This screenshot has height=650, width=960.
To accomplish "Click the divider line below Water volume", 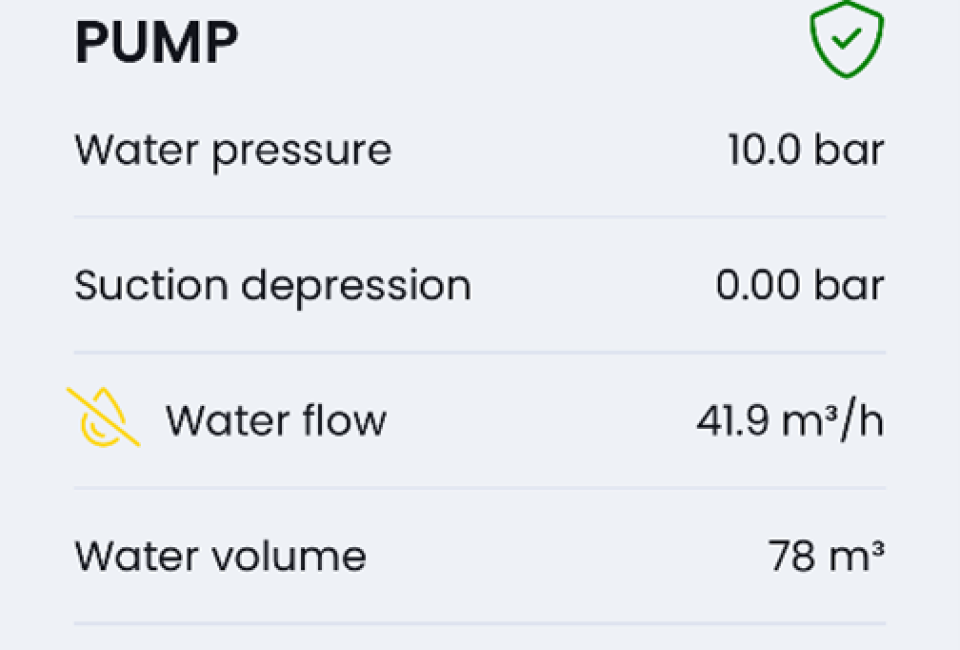I will (480, 623).
